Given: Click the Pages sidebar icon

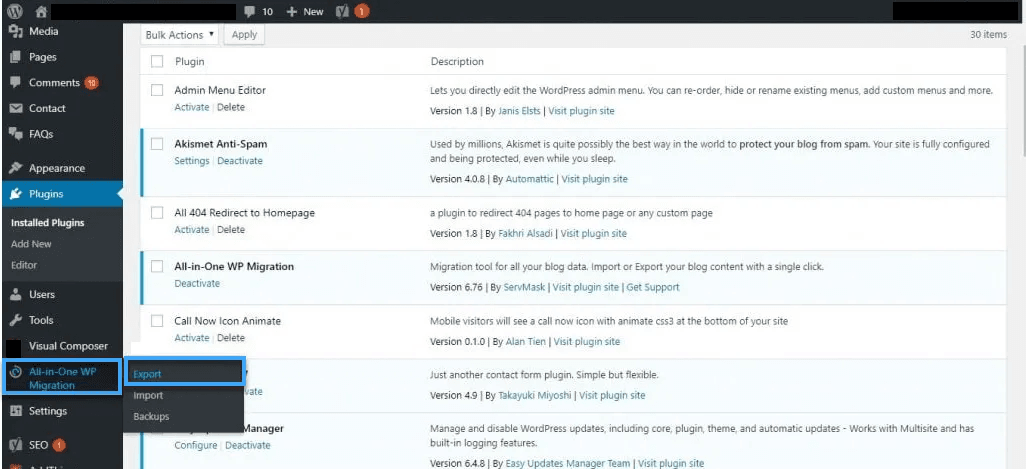Looking at the screenshot, I should (16, 57).
